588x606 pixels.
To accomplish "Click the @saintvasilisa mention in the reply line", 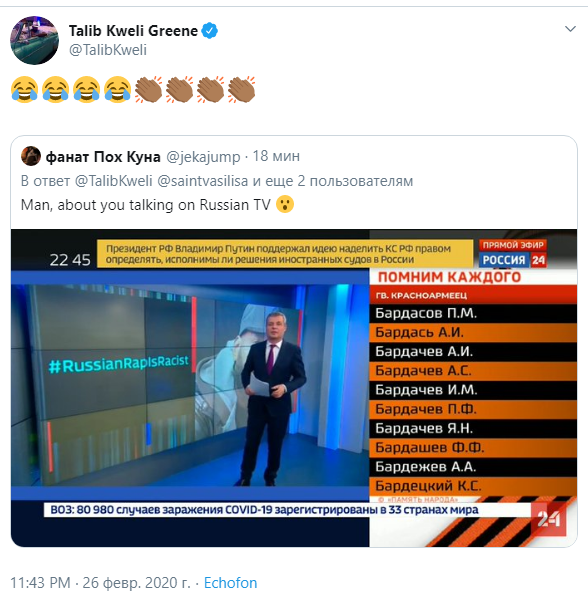I will (x=203, y=181).
